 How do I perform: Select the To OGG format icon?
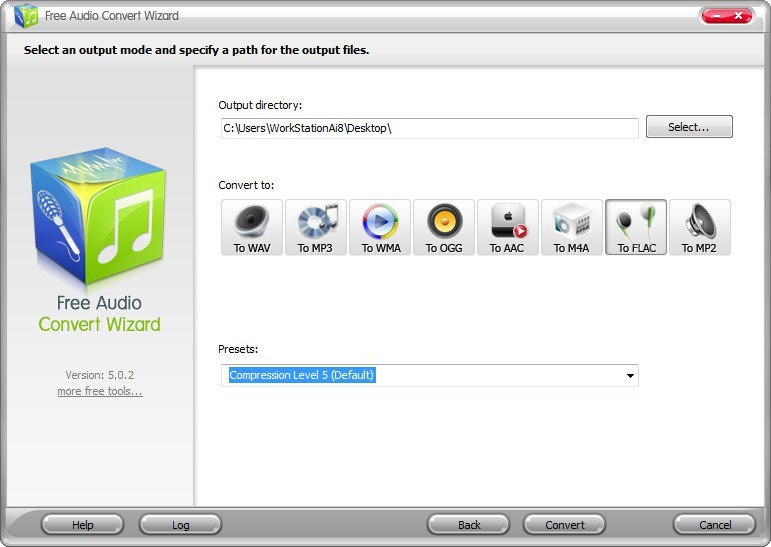[444, 227]
